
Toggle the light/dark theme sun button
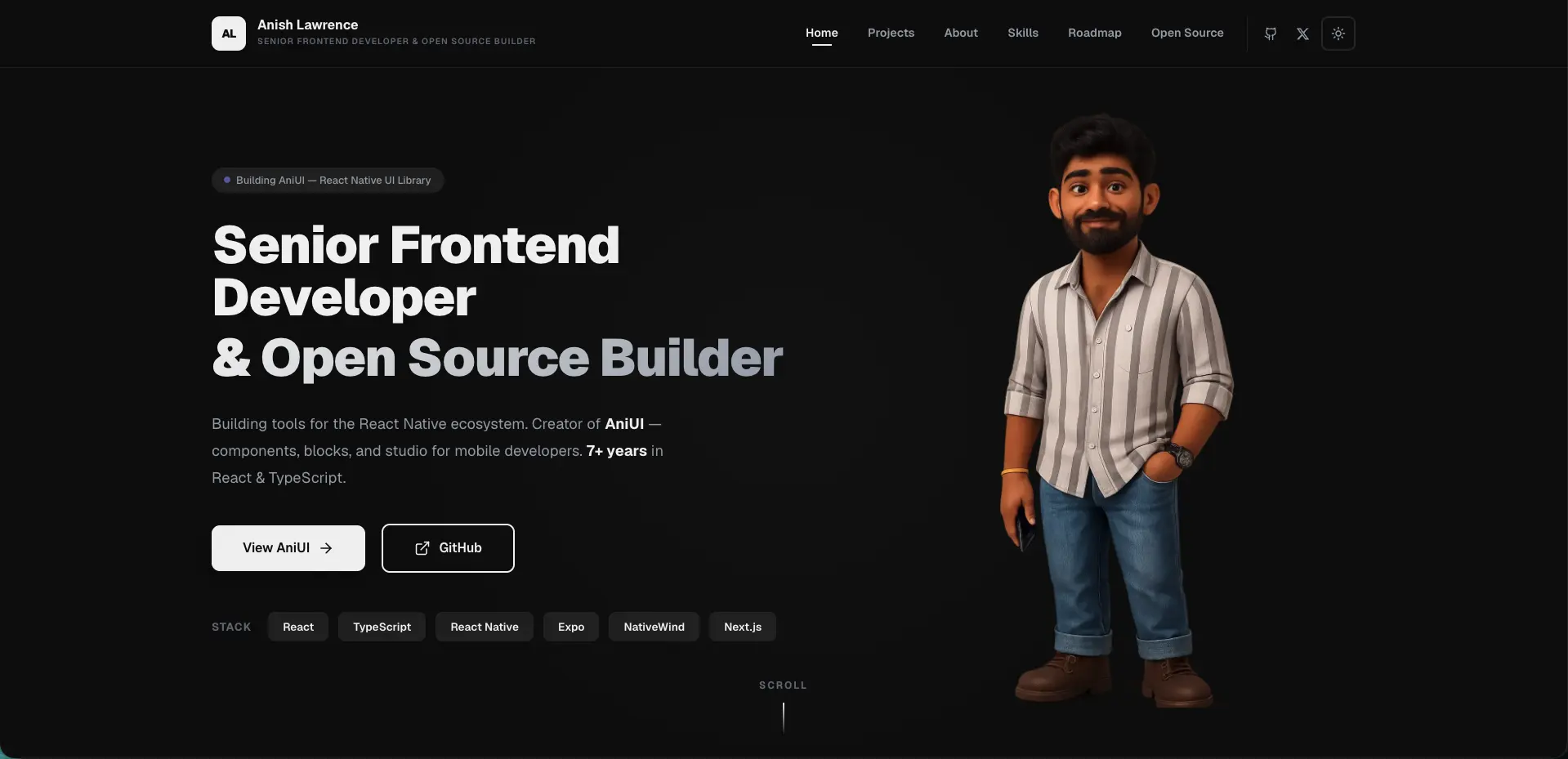click(1338, 33)
